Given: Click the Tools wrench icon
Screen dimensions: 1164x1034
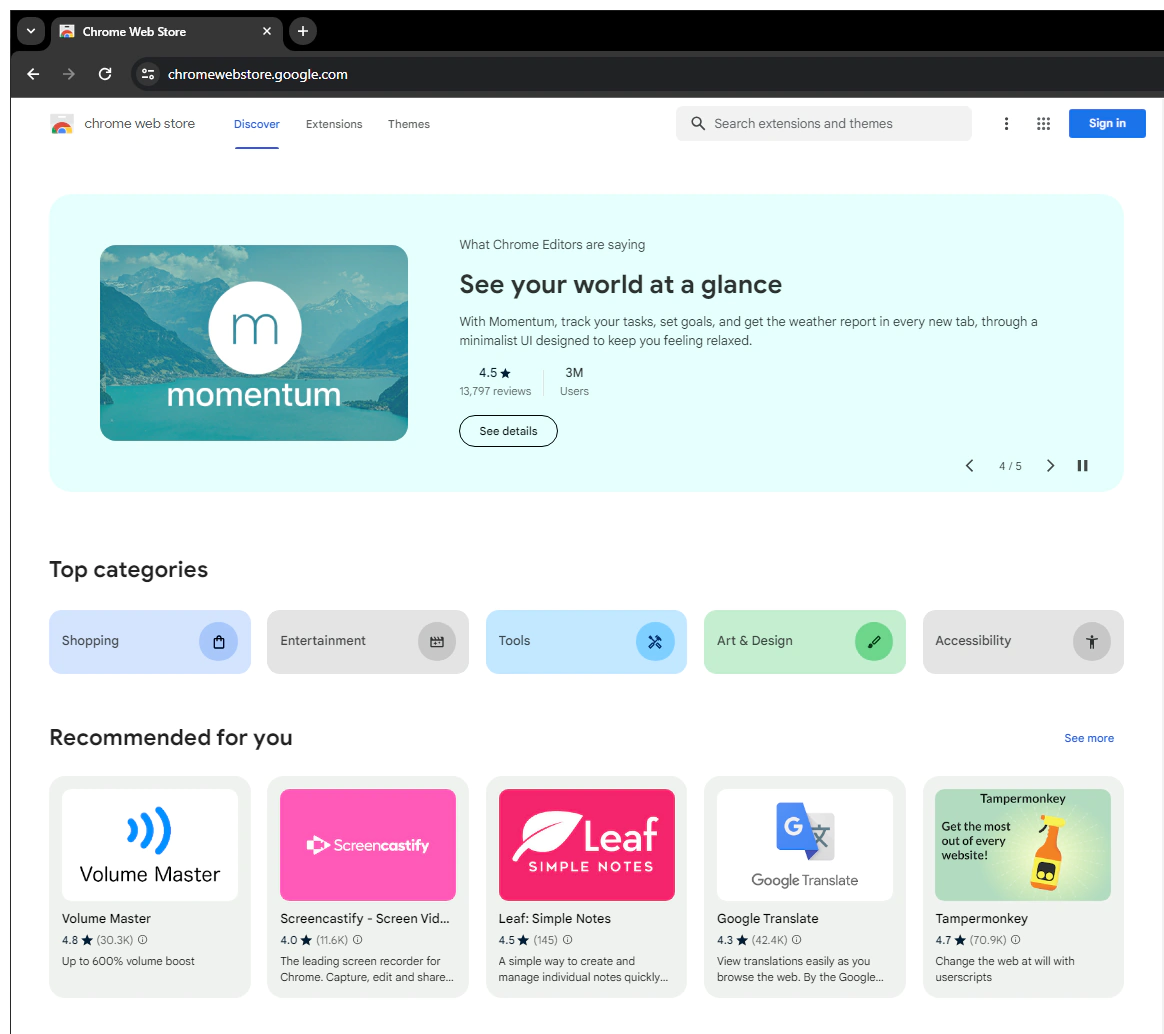Looking at the screenshot, I should [x=655, y=642].
